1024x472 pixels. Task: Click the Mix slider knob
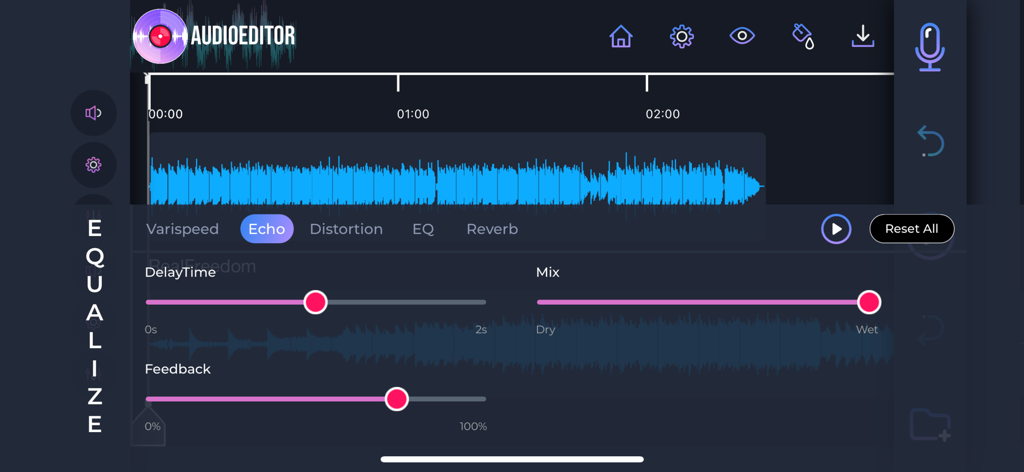[869, 302]
